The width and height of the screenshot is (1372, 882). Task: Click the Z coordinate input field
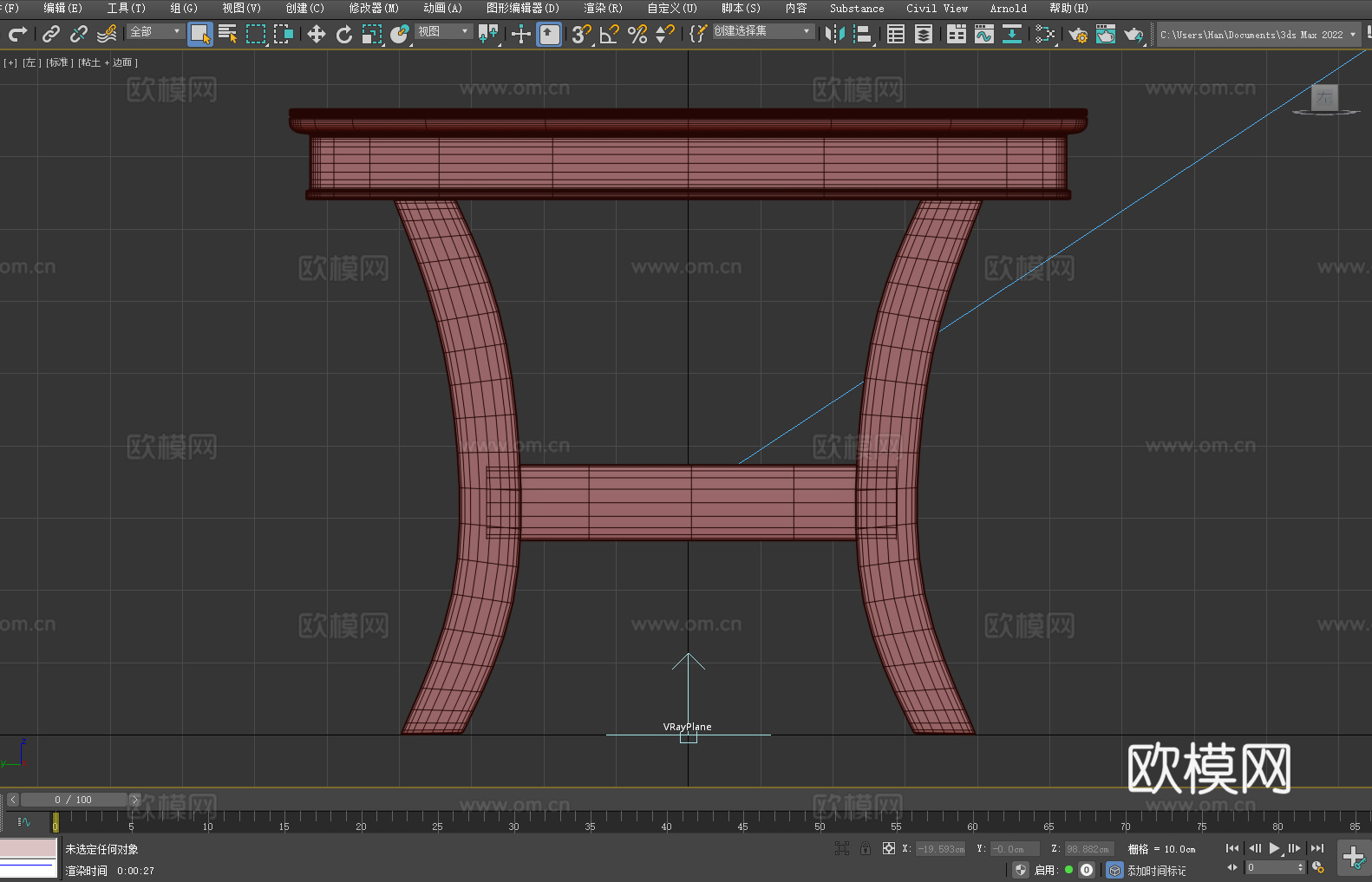click(x=1088, y=849)
